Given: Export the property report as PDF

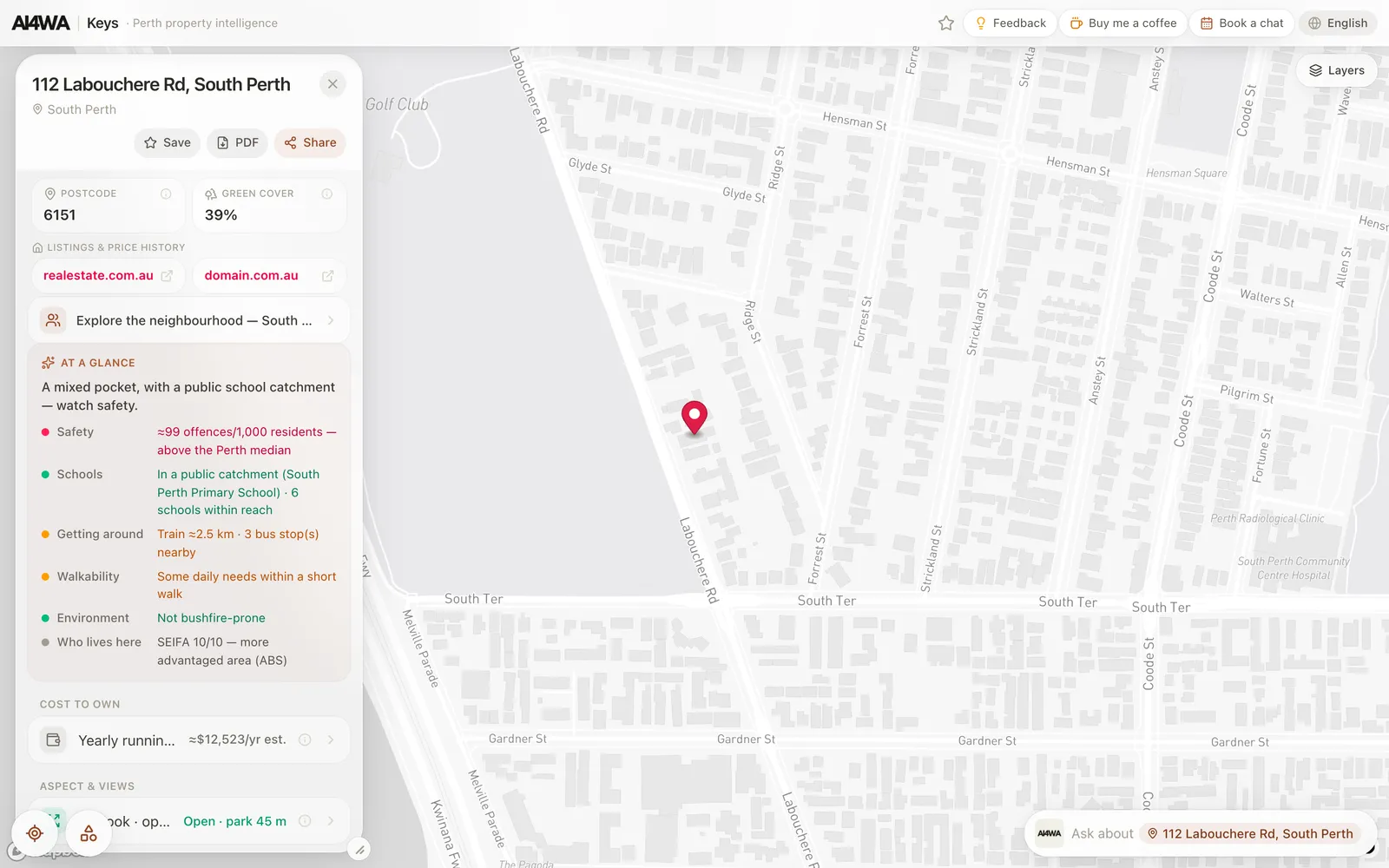Looking at the screenshot, I should click(238, 142).
